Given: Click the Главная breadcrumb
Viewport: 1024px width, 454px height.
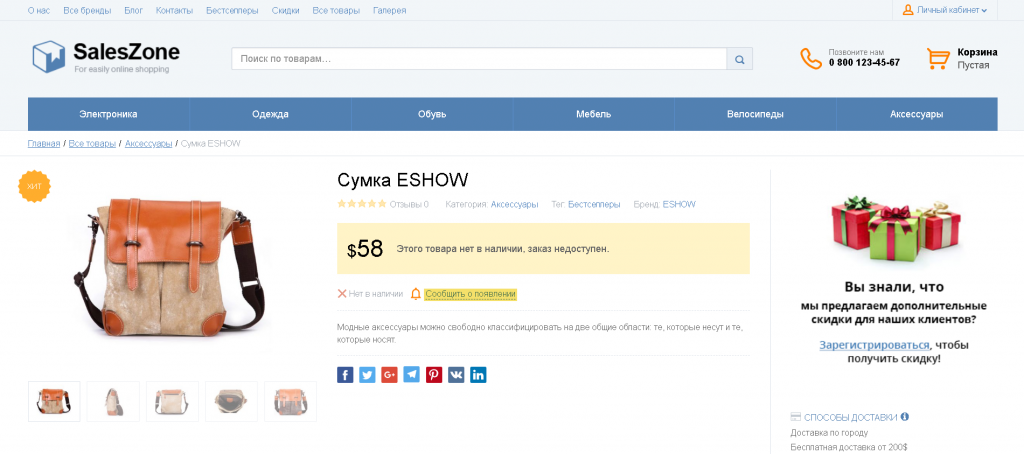Looking at the screenshot, I should [x=44, y=143].
